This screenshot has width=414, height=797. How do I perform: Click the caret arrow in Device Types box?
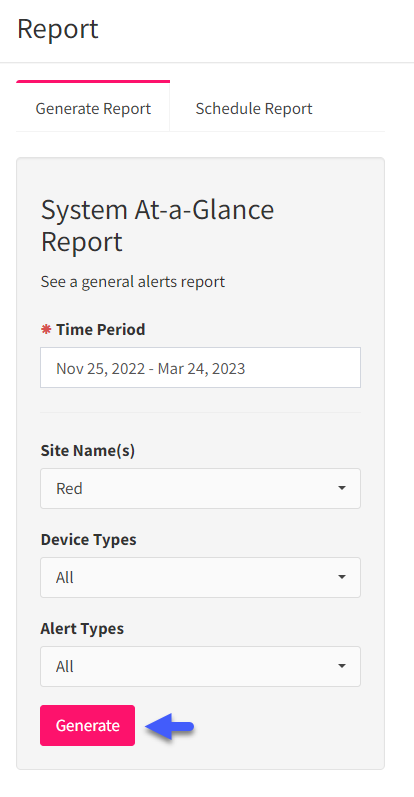pos(342,577)
